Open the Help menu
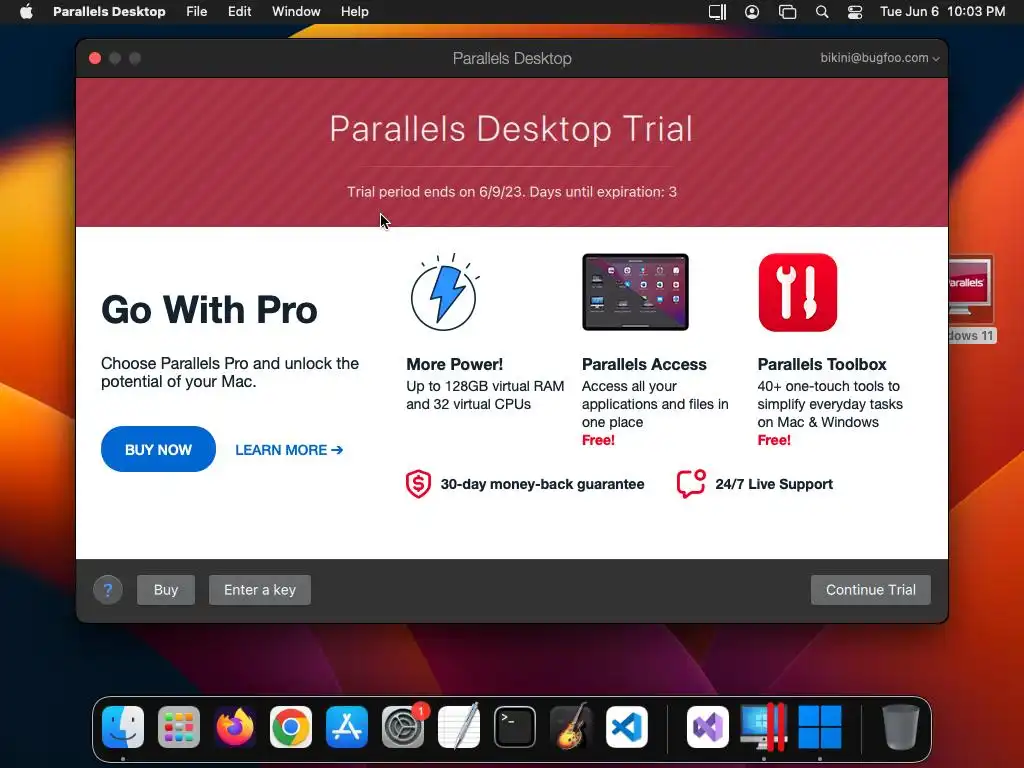Image resolution: width=1024 pixels, height=768 pixels. coord(355,12)
